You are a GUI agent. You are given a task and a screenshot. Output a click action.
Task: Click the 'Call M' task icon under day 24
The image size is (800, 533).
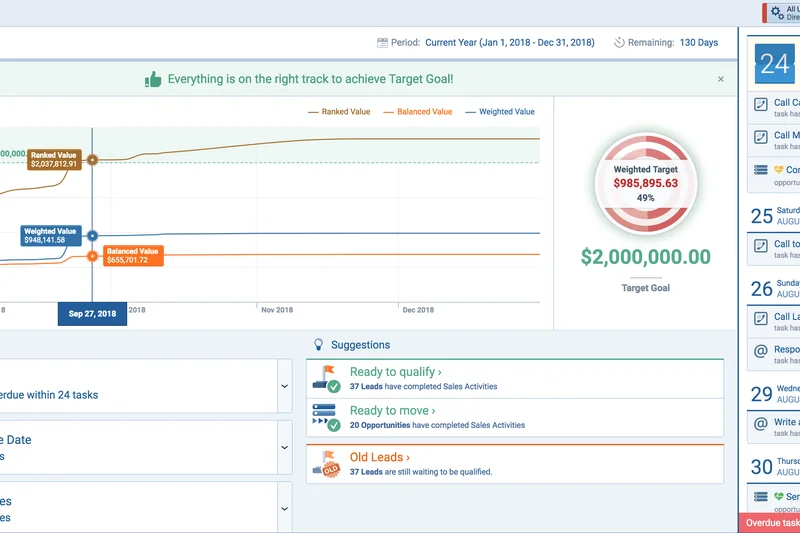click(761, 137)
